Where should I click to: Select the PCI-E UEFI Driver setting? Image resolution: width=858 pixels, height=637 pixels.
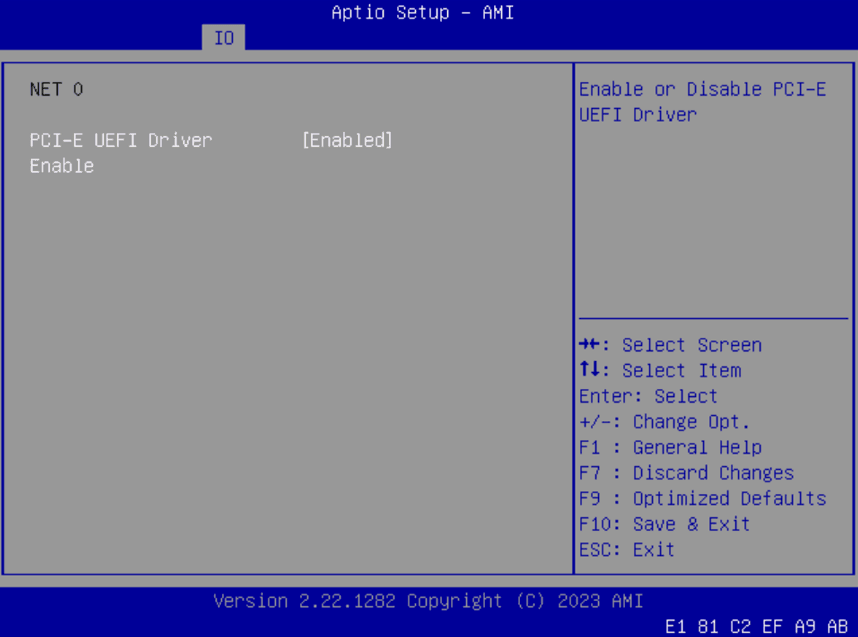(120, 140)
